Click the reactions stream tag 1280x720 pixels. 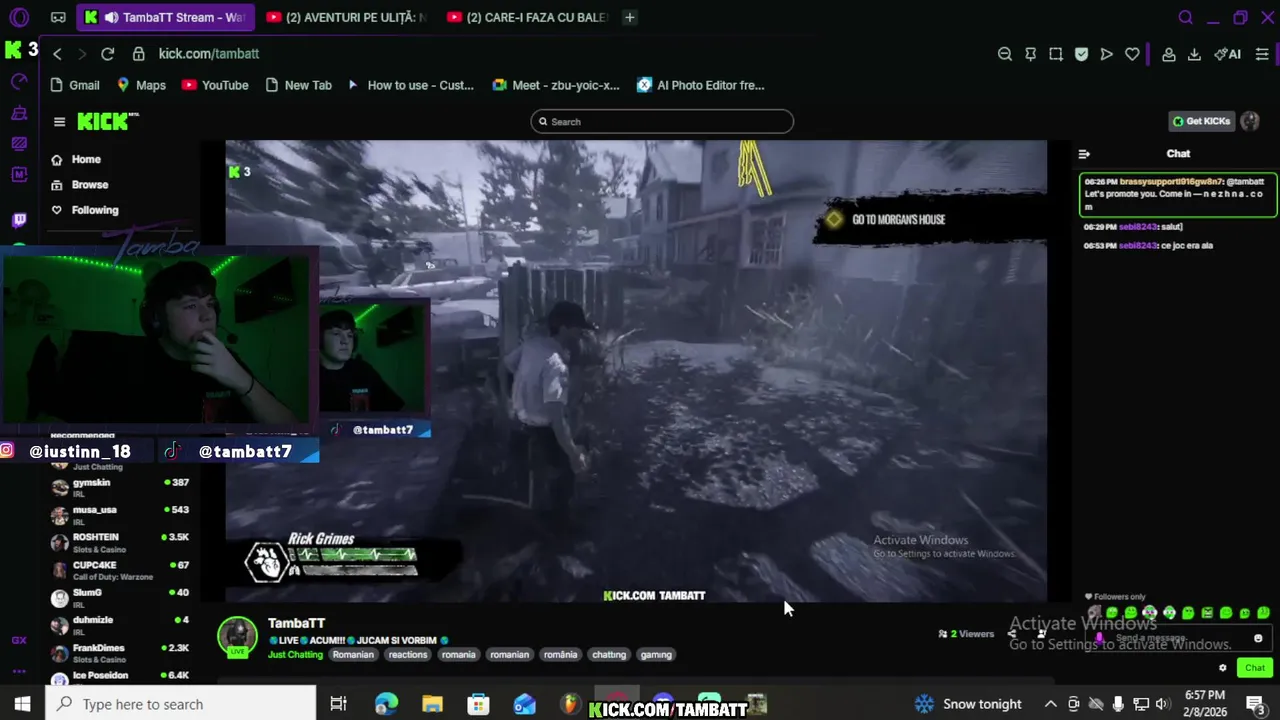pyautogui.click(x=408, y=655)
